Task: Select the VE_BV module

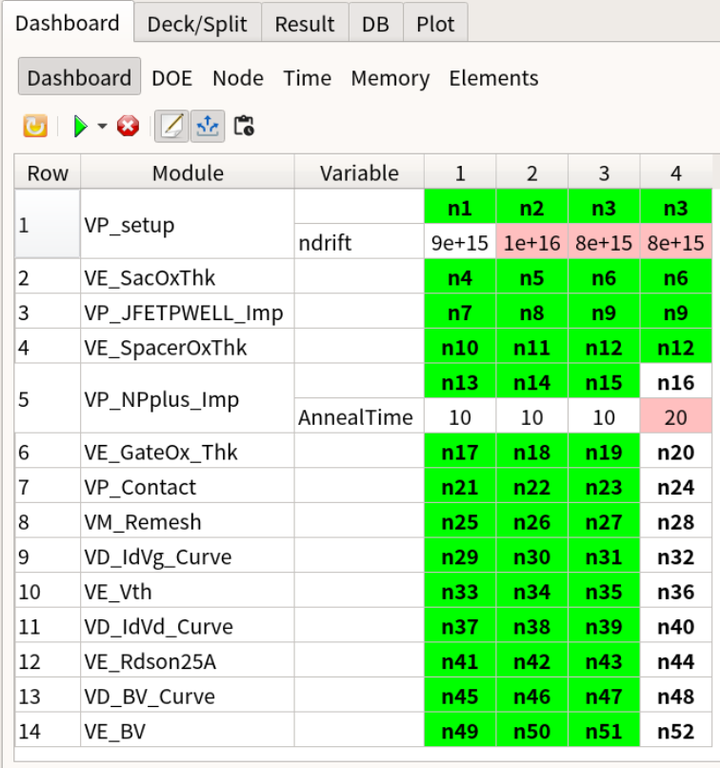Action: 188,731
